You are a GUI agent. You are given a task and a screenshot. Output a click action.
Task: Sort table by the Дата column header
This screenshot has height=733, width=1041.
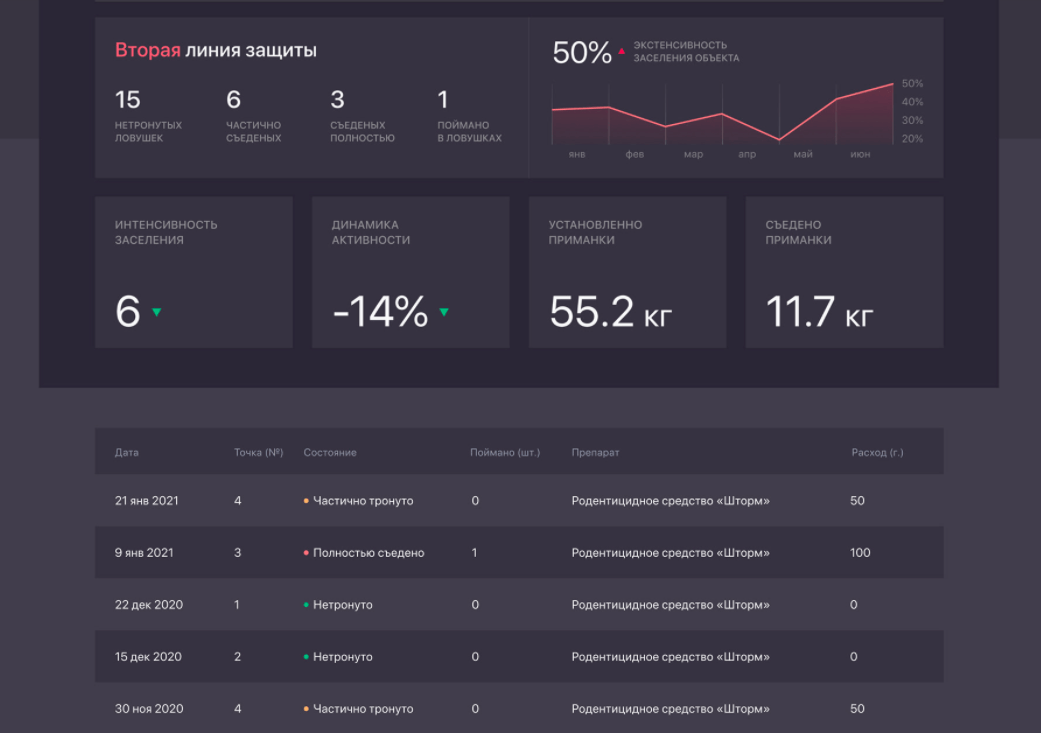[x=127, y=453]
